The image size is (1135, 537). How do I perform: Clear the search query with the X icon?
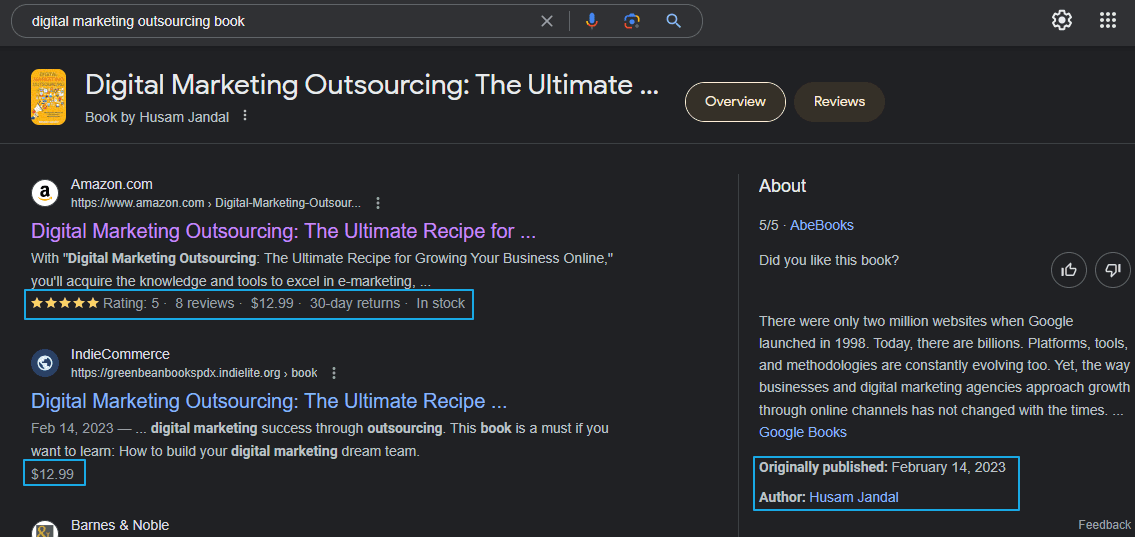(547, 21)
